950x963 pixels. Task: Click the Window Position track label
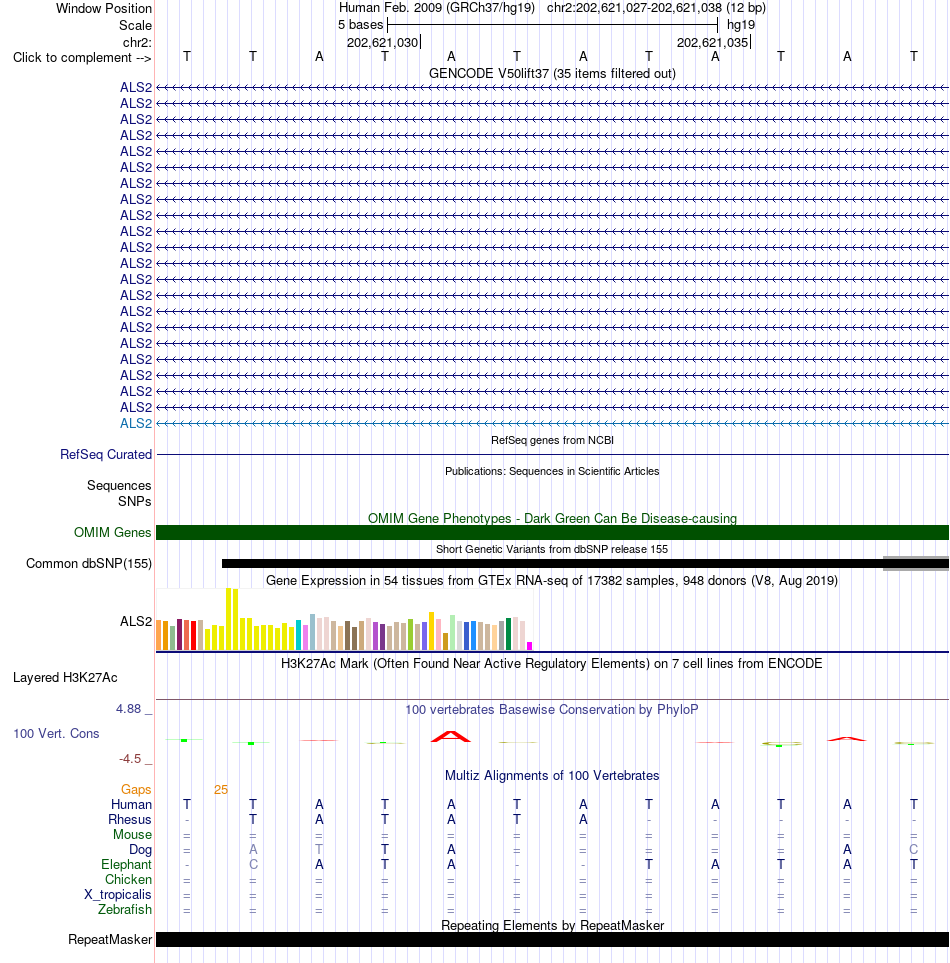coord(104,9)
